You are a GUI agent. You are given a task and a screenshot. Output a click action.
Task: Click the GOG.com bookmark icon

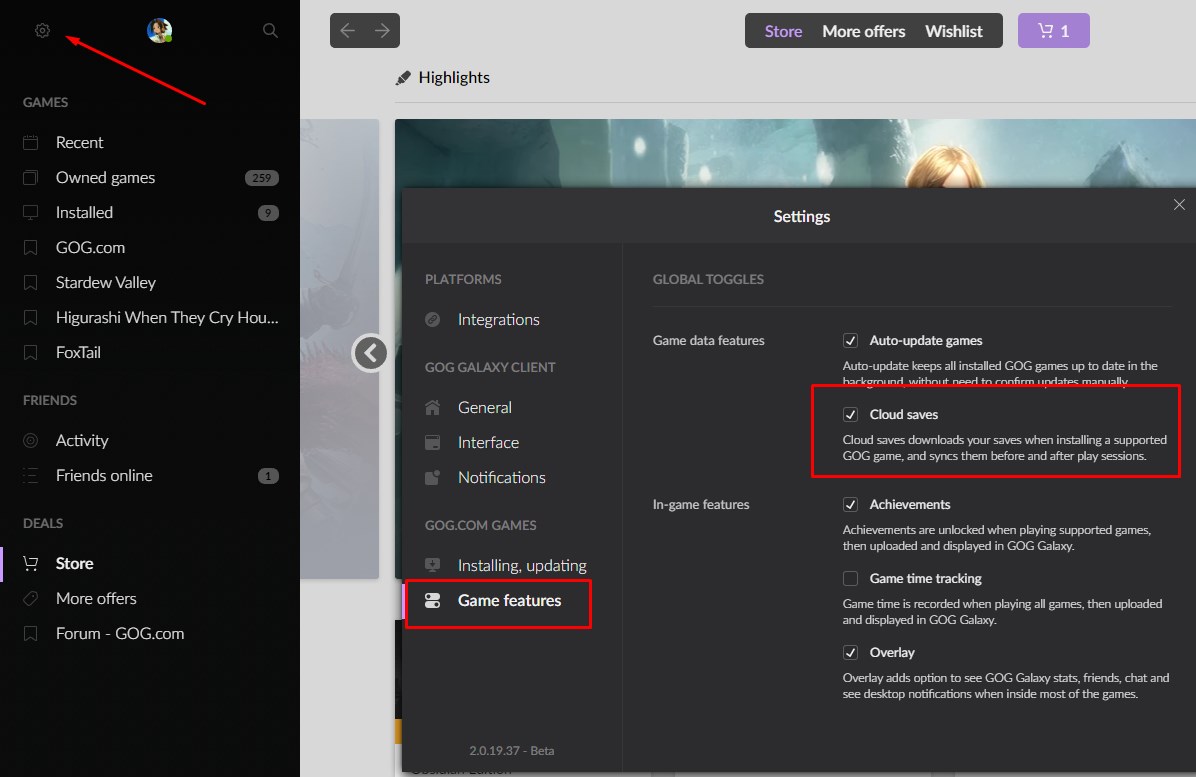pyautogui.click(x=31, y=248)
